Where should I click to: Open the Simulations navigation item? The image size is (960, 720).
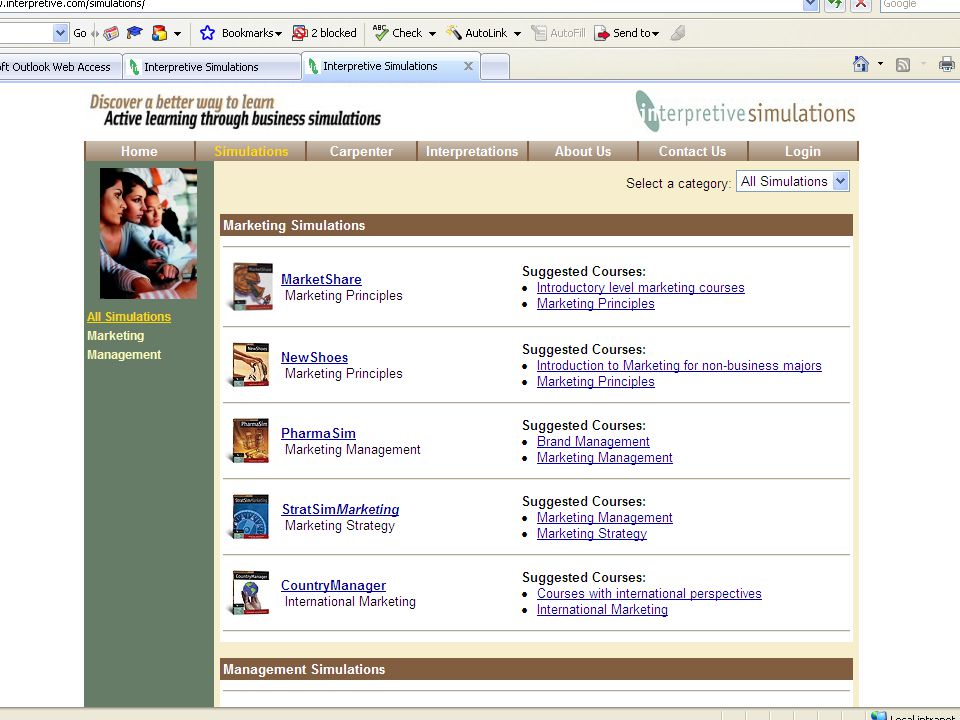tap(251, 151)
